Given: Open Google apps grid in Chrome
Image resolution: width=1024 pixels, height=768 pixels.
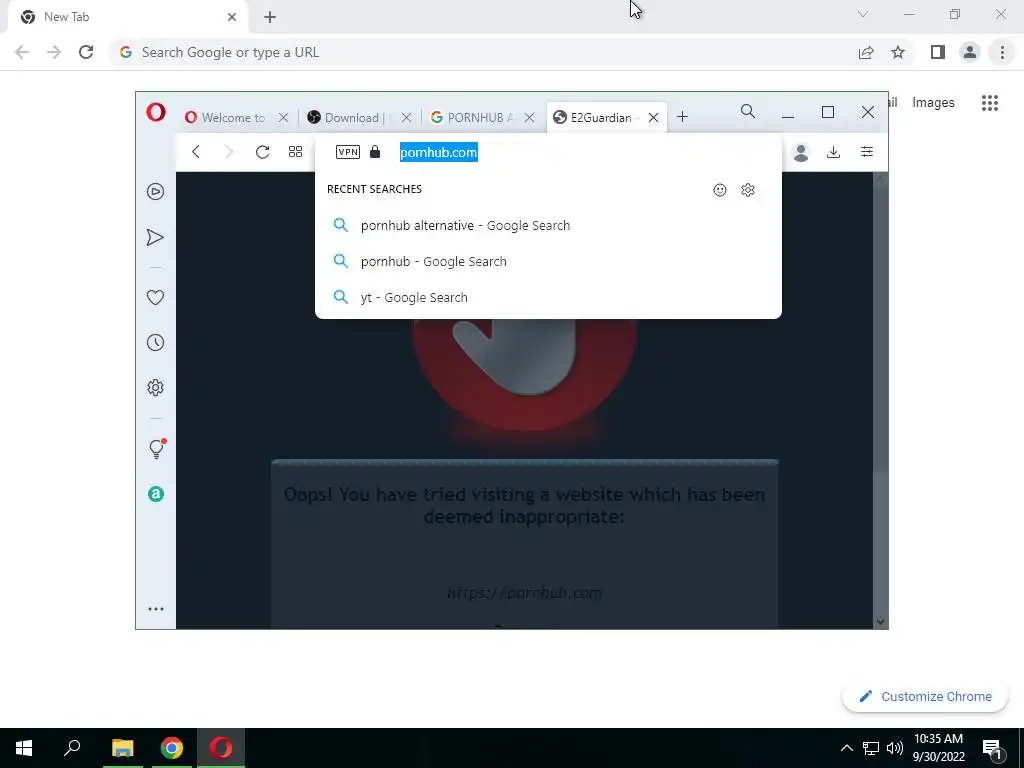Looking at the screenshot, I should tap(990, 103).
